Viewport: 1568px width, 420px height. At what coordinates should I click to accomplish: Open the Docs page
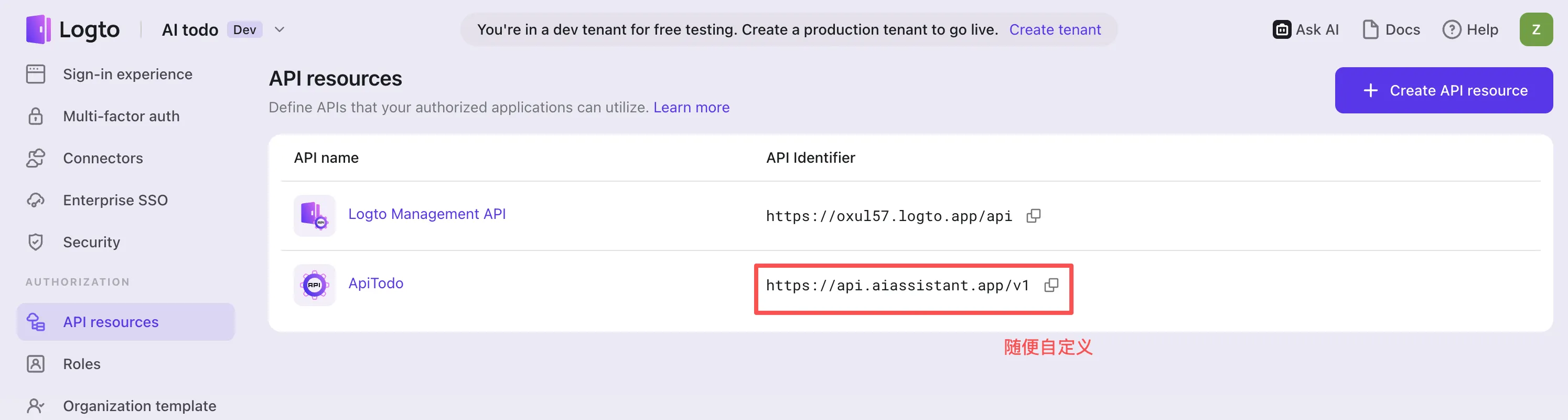[x=1391, y=29]
